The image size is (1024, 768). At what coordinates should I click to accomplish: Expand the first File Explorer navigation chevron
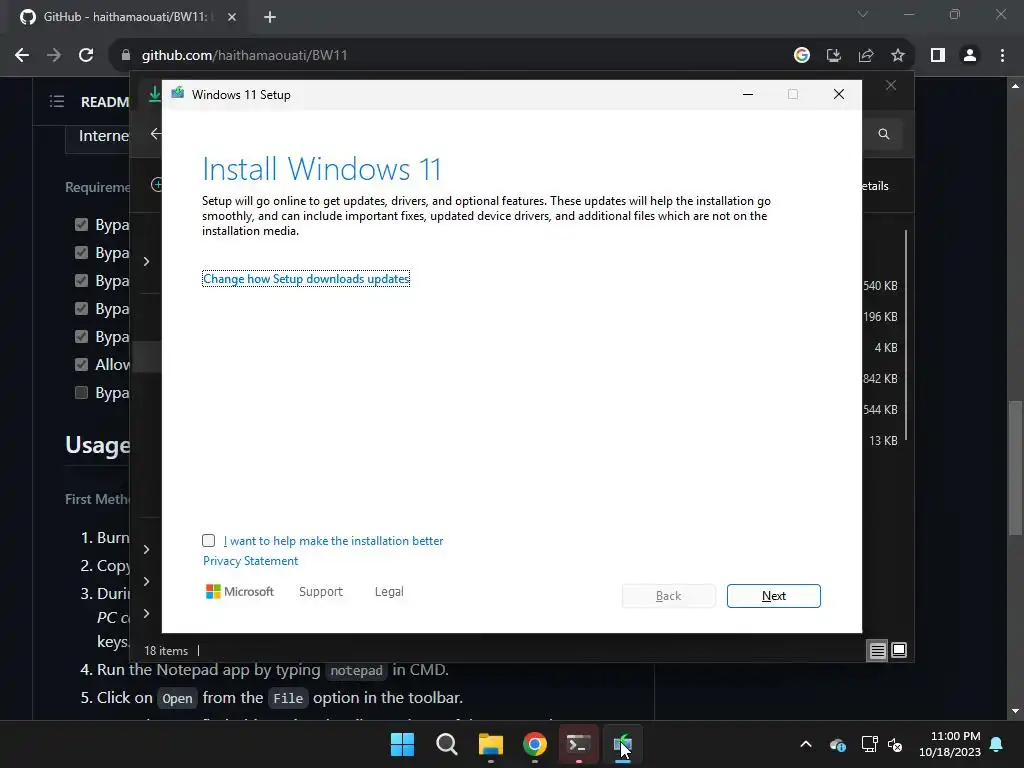point(146,261)
